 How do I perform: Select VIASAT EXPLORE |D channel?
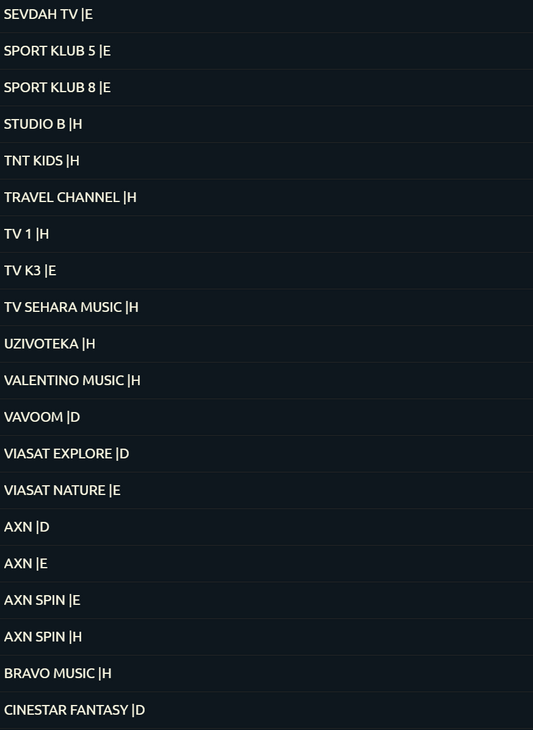click(266, 454)
